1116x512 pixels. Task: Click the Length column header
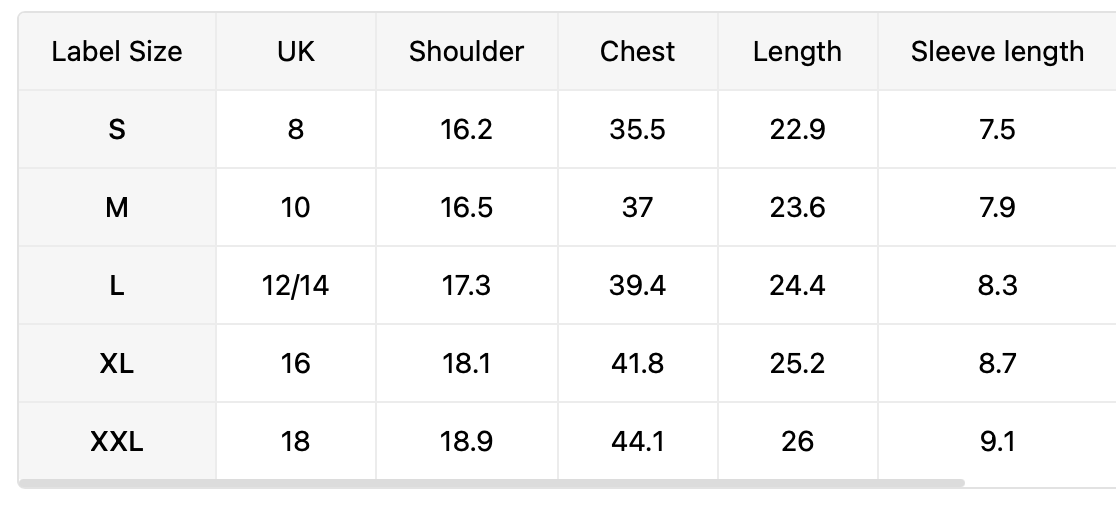coord(798,51)
